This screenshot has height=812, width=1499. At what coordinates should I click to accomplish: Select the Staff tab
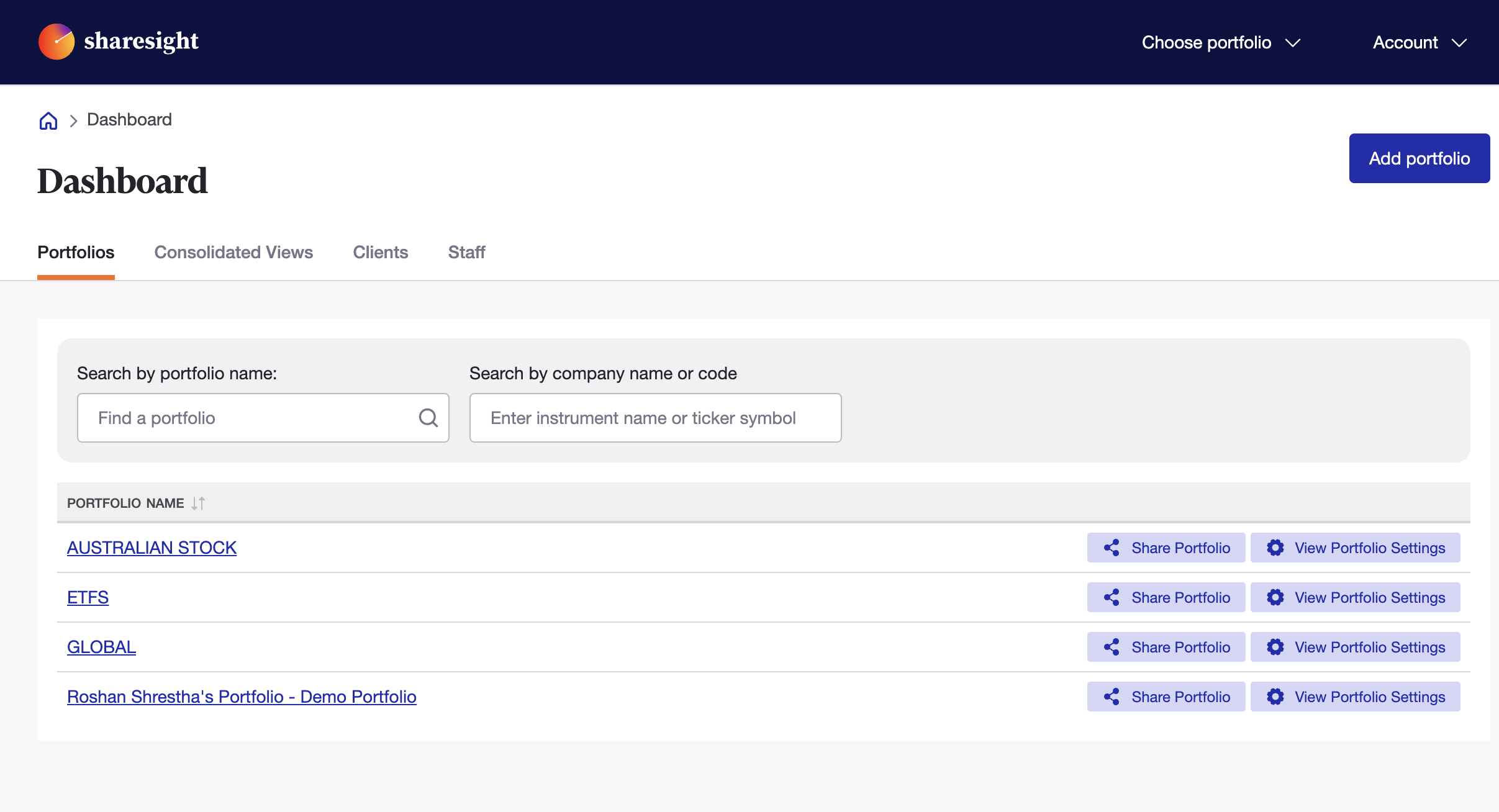[466, 252]
